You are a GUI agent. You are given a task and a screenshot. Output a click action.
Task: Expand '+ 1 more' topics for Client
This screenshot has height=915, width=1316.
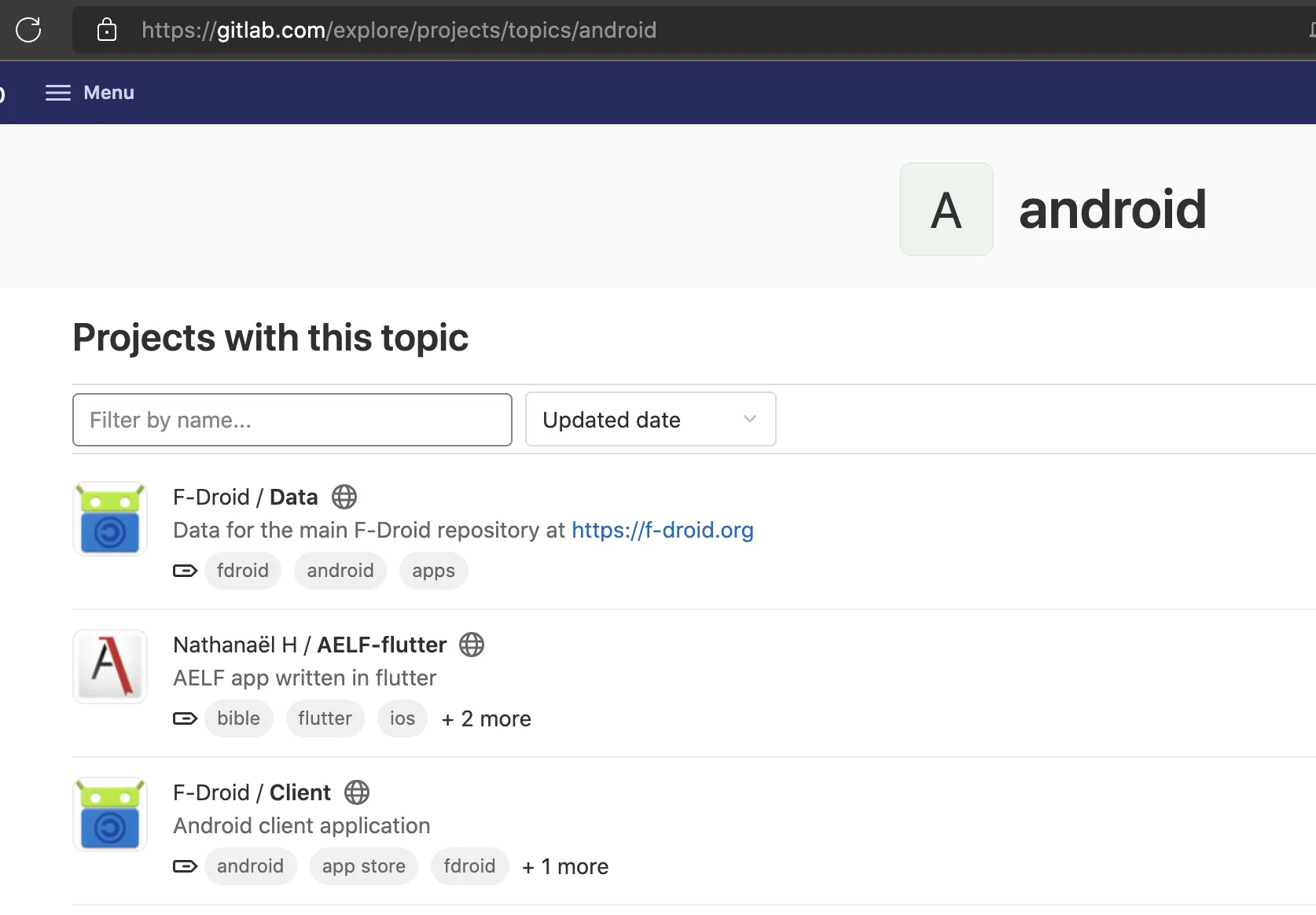(565, 866)
